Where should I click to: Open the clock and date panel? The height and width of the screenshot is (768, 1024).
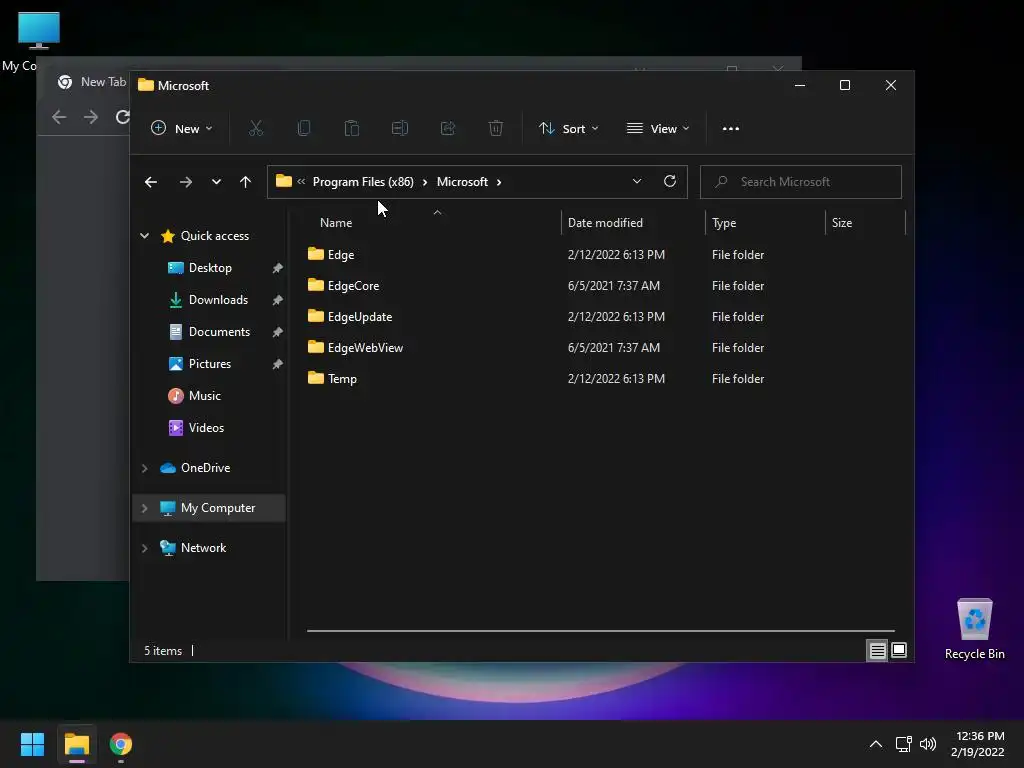tap(978, 744)
